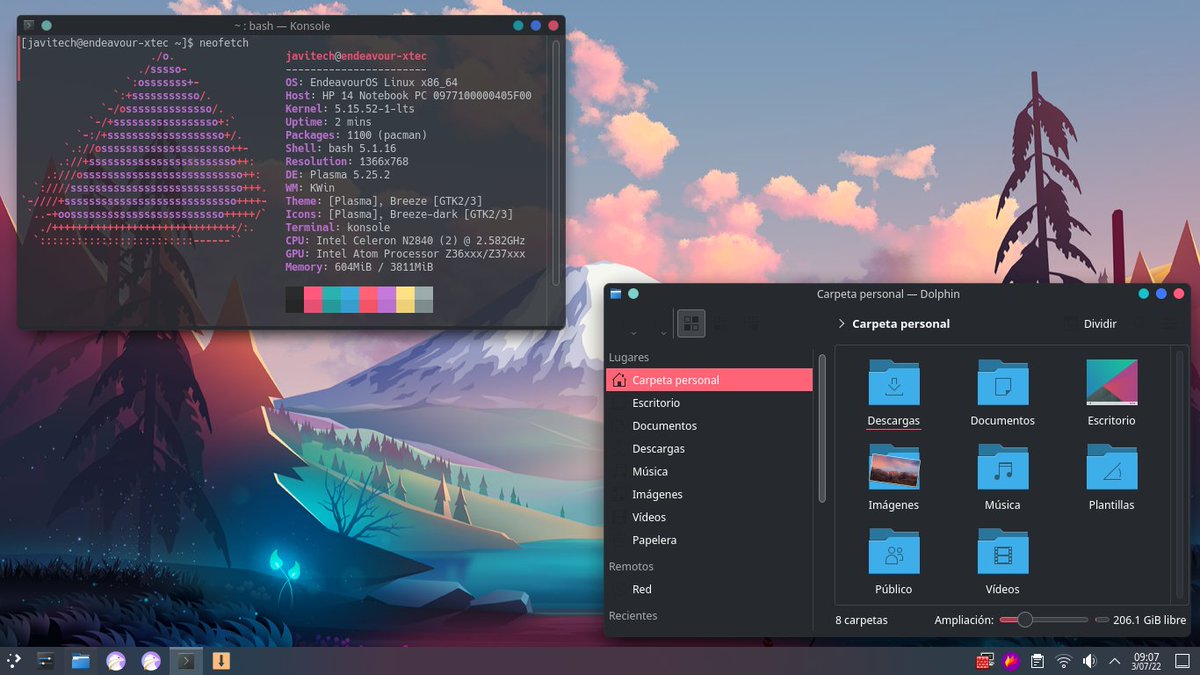Open the Descargas folder icon in Dolphin's file view
This screenshot has width=1200, height=675.
tap(894, 382)
